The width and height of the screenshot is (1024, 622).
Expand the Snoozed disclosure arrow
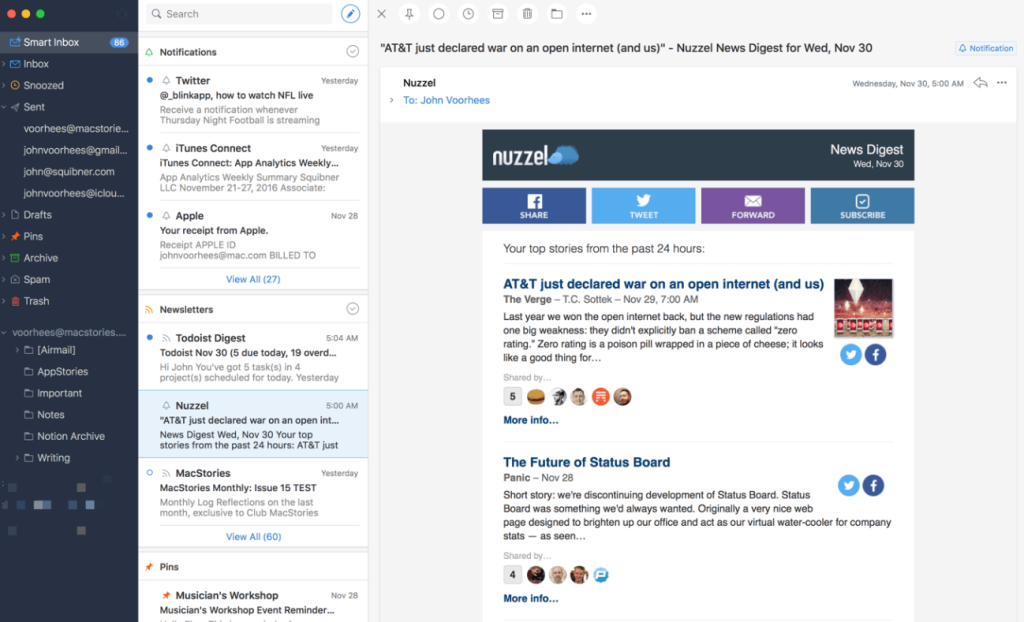click(x=4, y=86)
